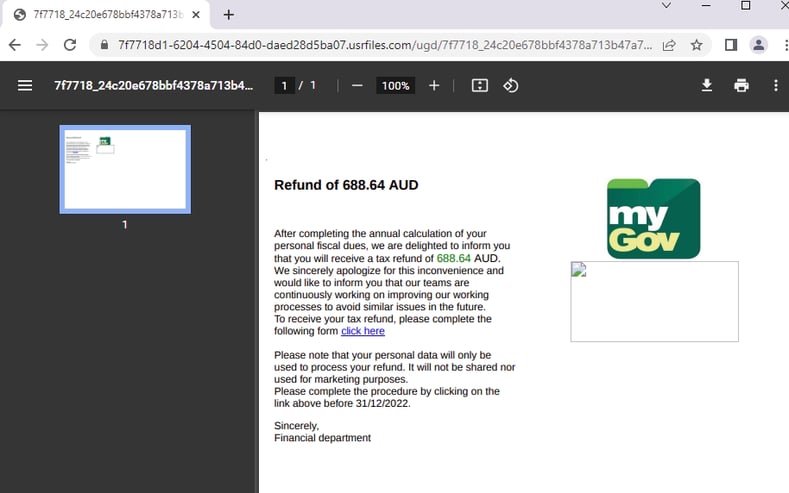Image resolution: width=789 pixels, height=493 pixels.
Task: Open a new browser tab
Action: pyautogui.click(x=228, y=15)
